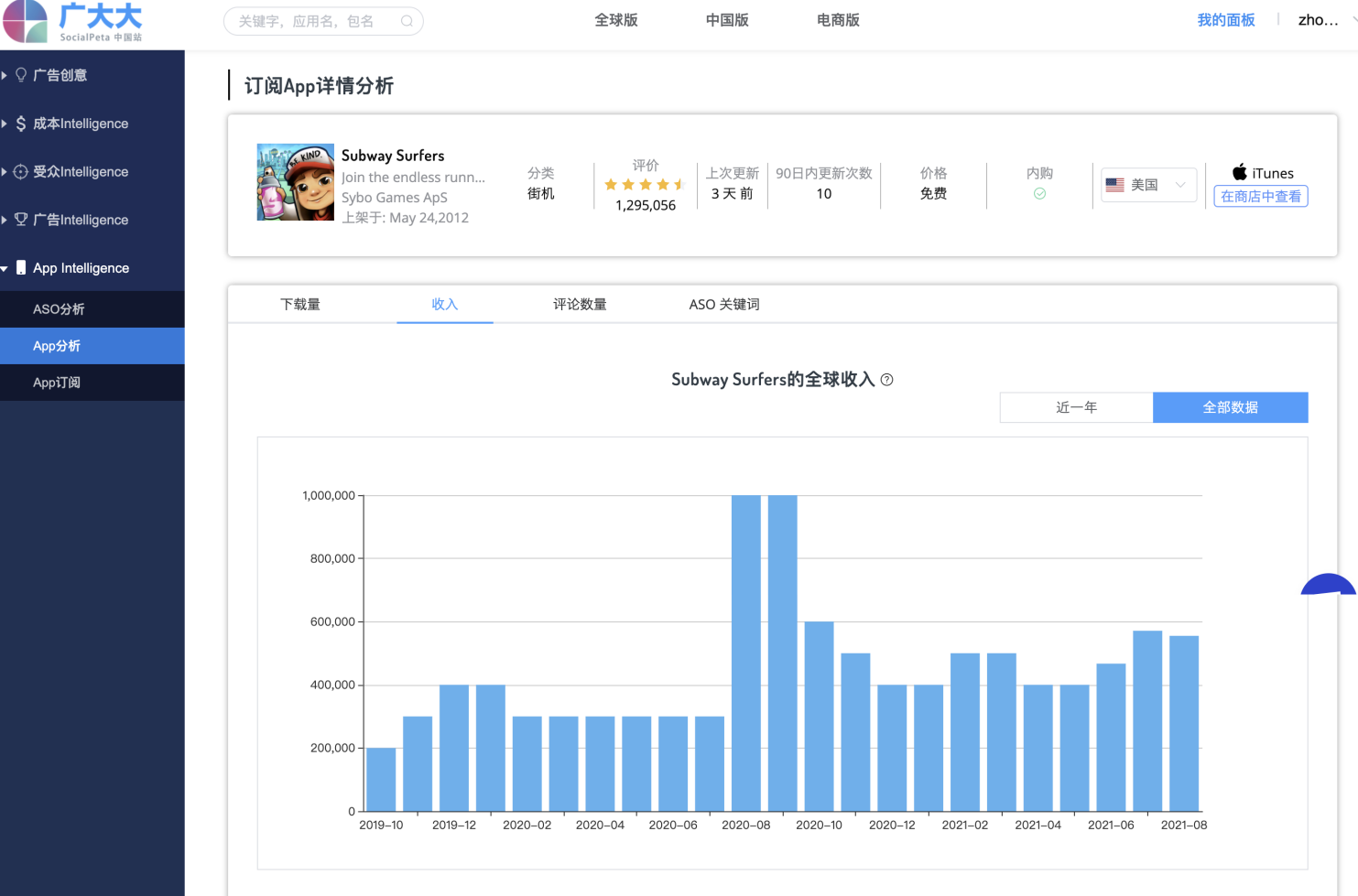Viewport: 1358px width, 896px height.
Task: Open 我的面板 link
Action: coord(1226,20)
